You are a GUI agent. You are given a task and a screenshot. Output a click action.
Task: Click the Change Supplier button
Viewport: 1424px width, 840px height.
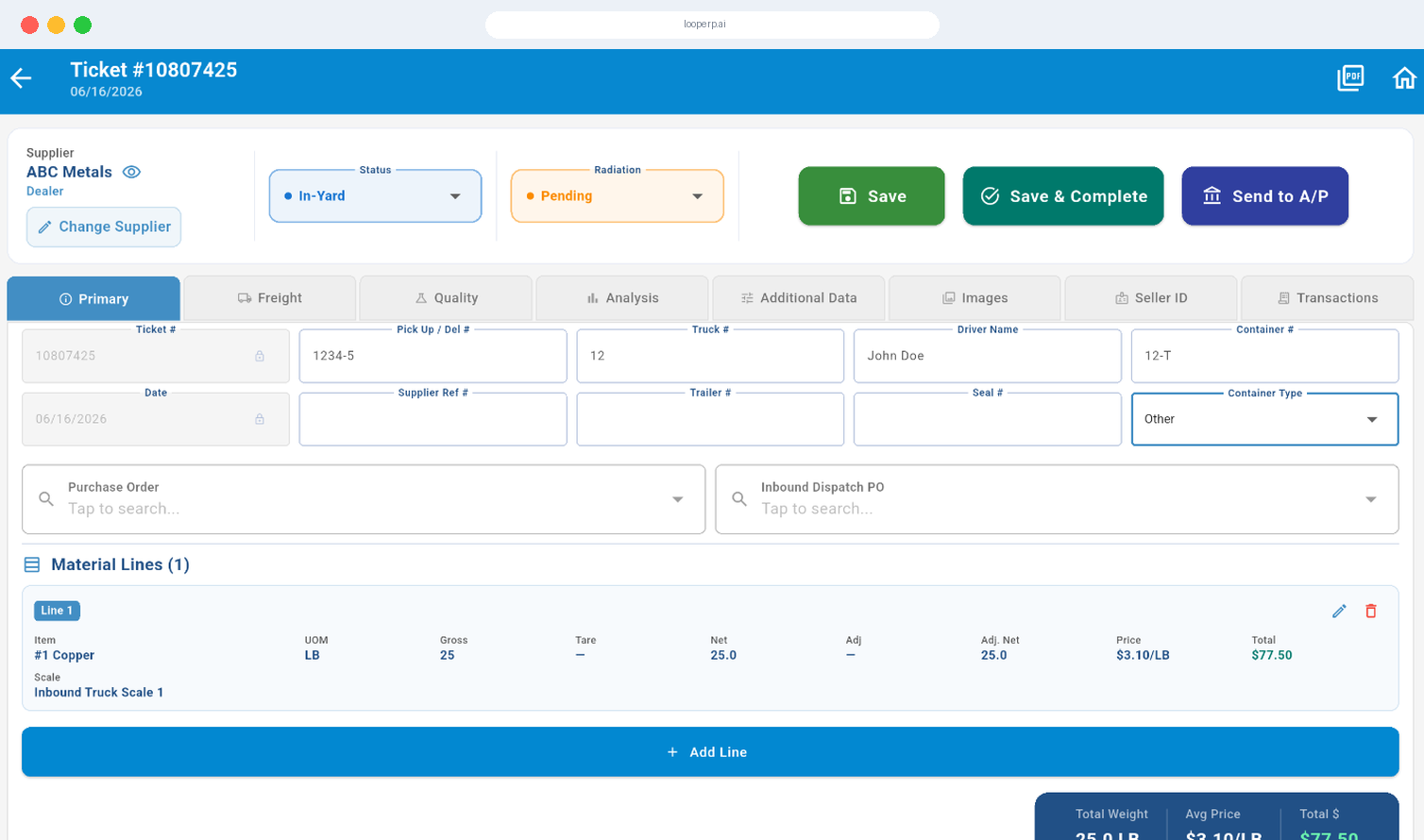click(104, 227)
